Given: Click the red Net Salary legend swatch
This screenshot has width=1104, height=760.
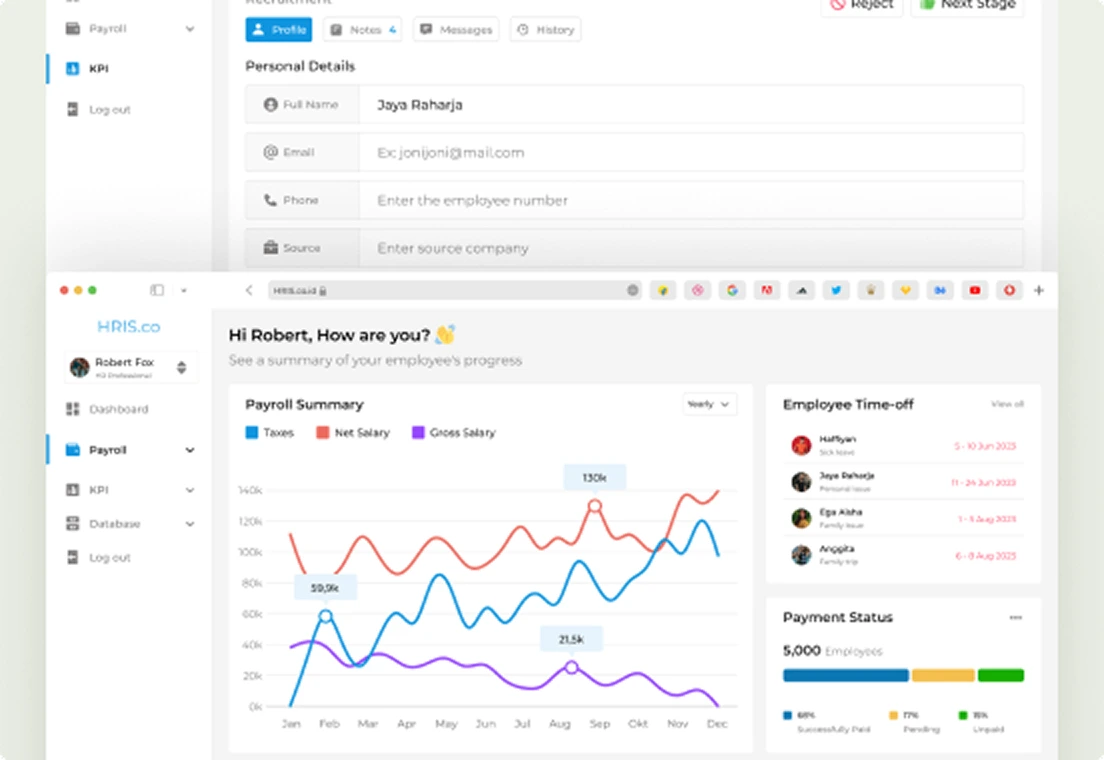Looking at the screenshot, I should pyautogui.click(x=322, y=432).
